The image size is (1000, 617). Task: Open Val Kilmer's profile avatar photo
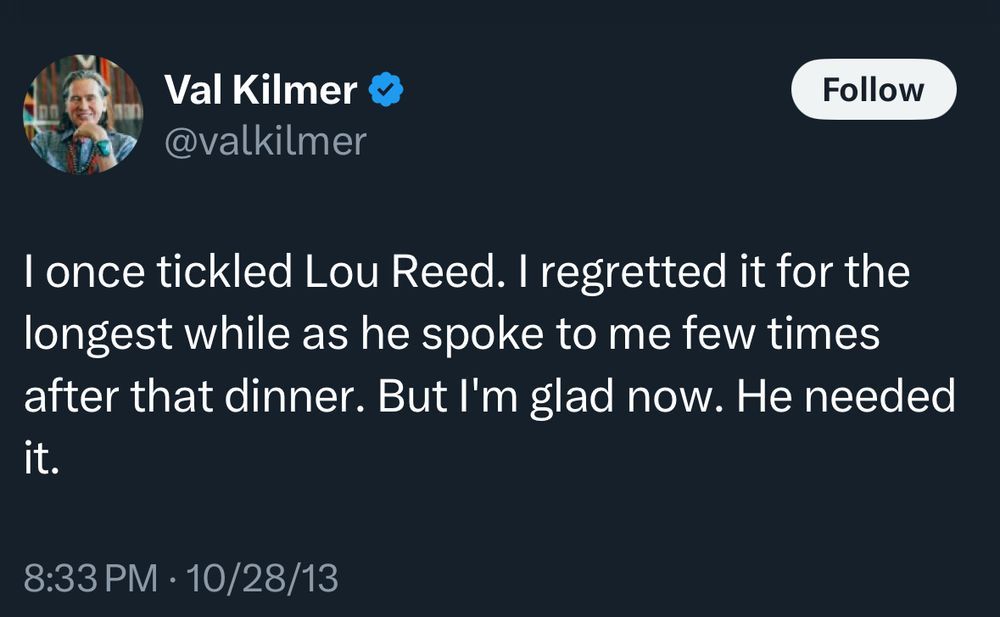84,114
